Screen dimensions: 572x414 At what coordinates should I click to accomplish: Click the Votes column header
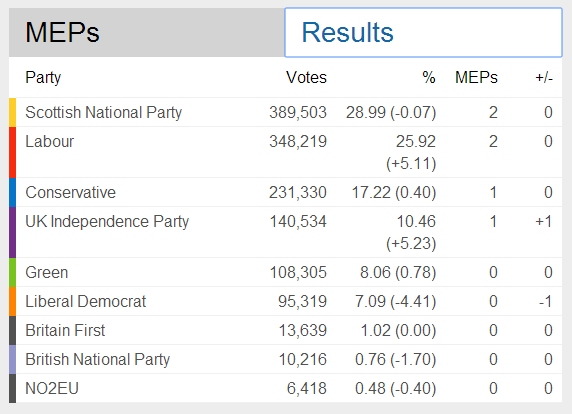coord(306,77)
